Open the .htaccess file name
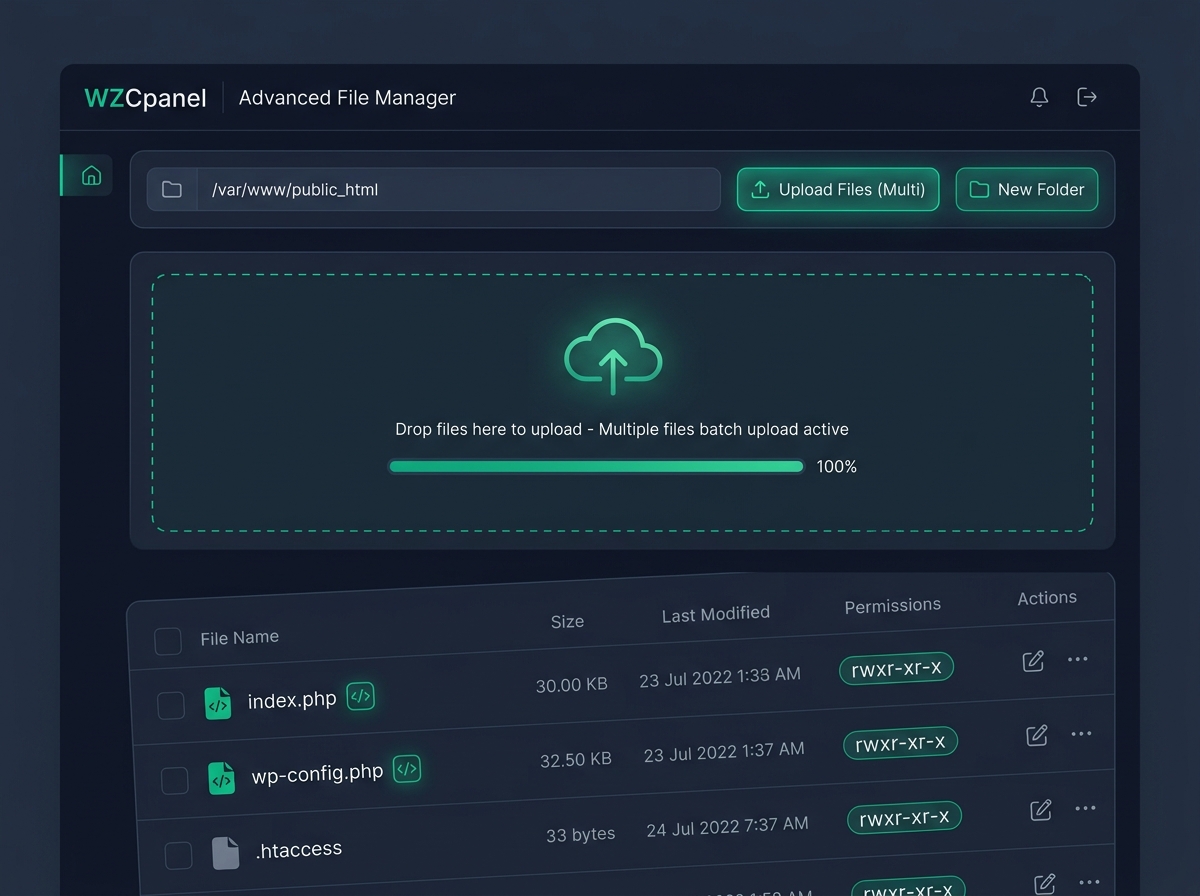Screen dimensions: 1200x896 coord(299,850)
